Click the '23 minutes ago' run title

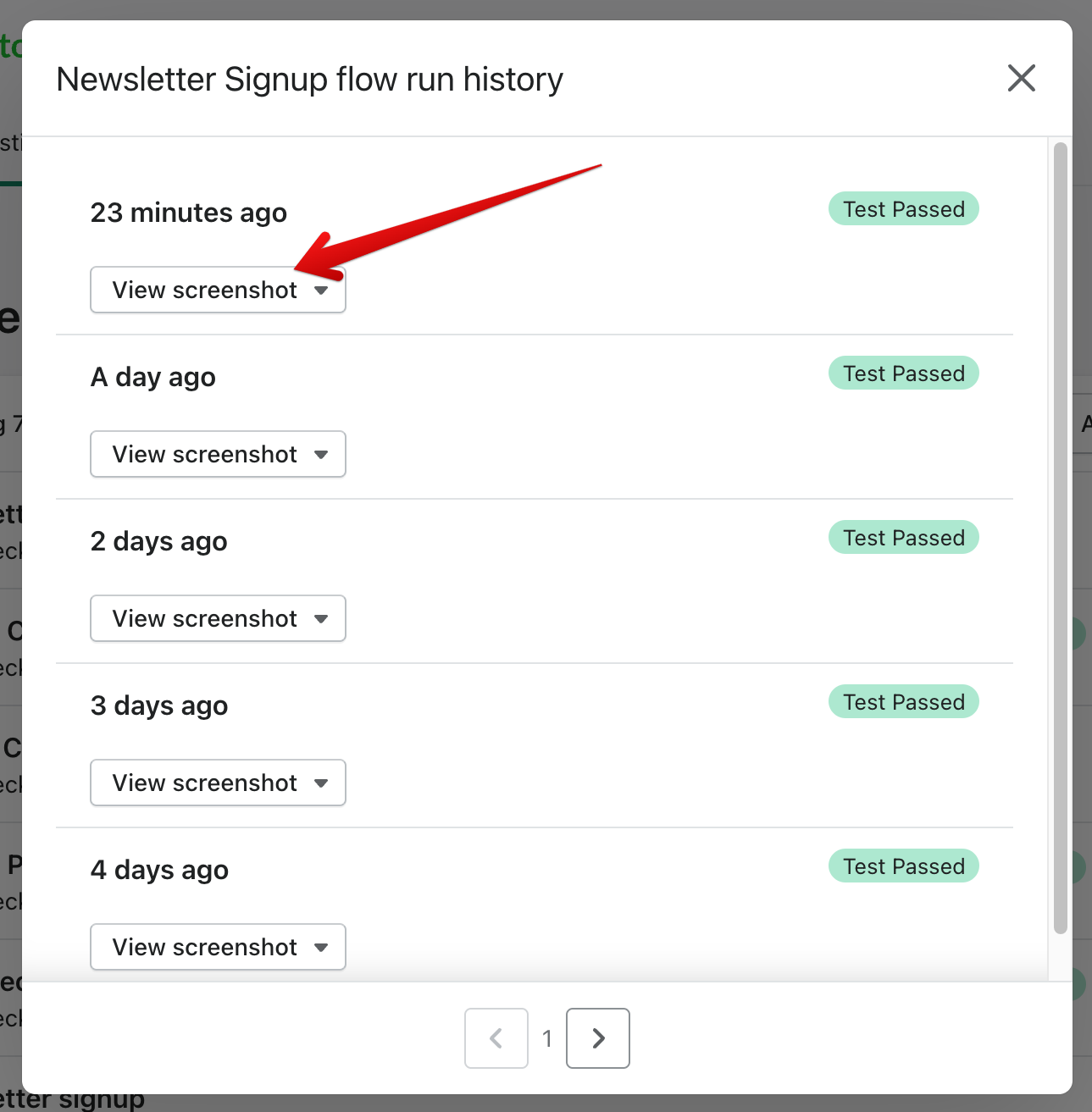(188, 213)
